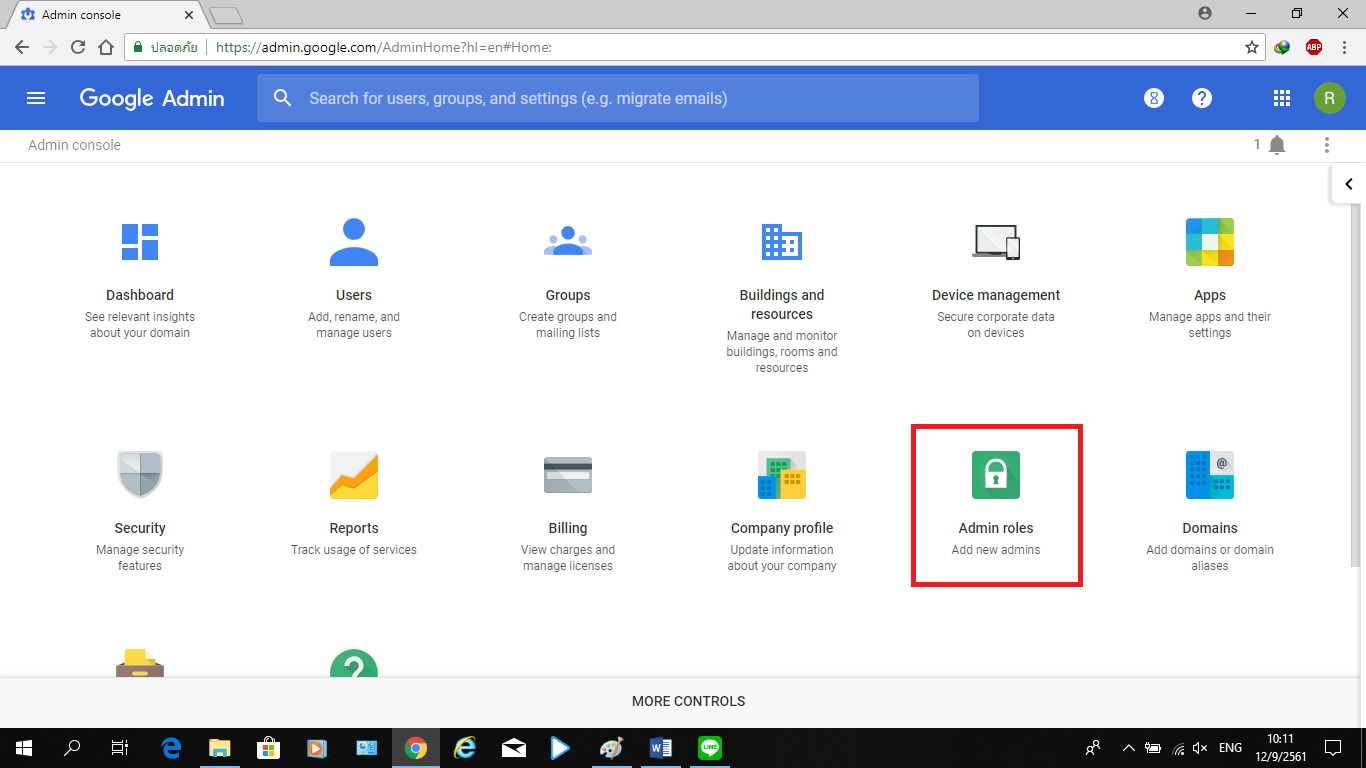Select the Admin console browser tab
The height and width of the screenshot is (768, 1366).
100,15
